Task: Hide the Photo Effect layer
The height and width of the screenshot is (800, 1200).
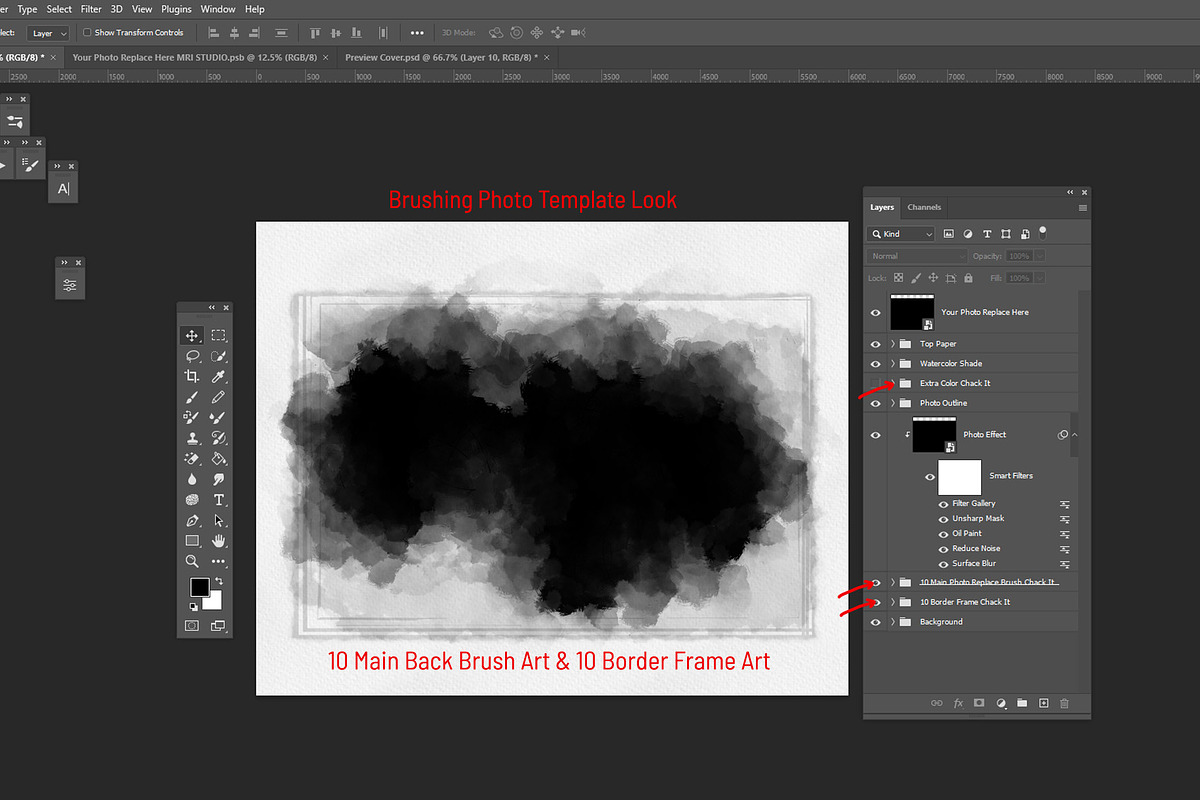Action: click(876, 435)
